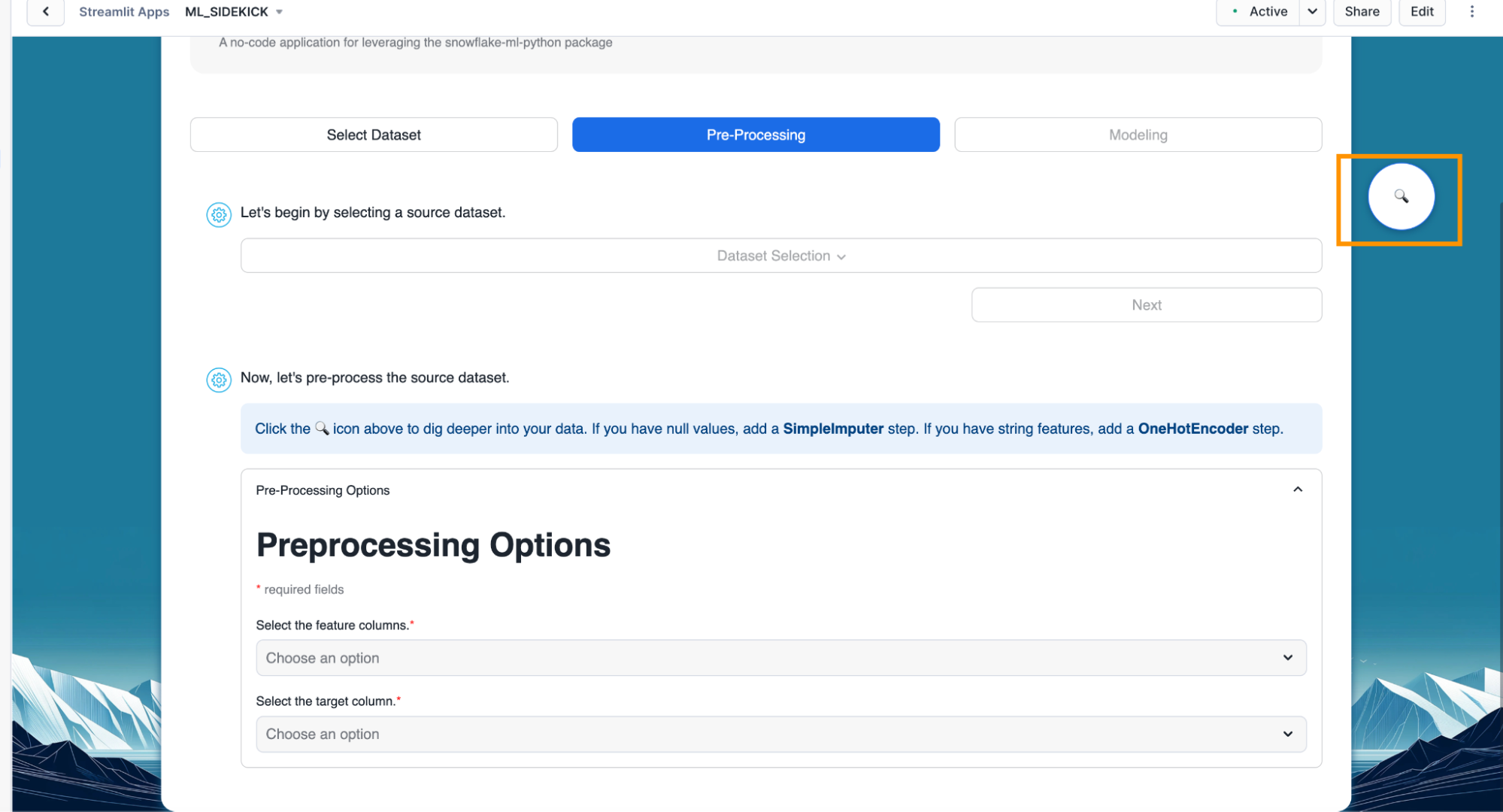This screenshot has height=812, width=1503.
Task: Open the Streamlit Apps breadcrumb link
Action: click(x=124, y=12)
